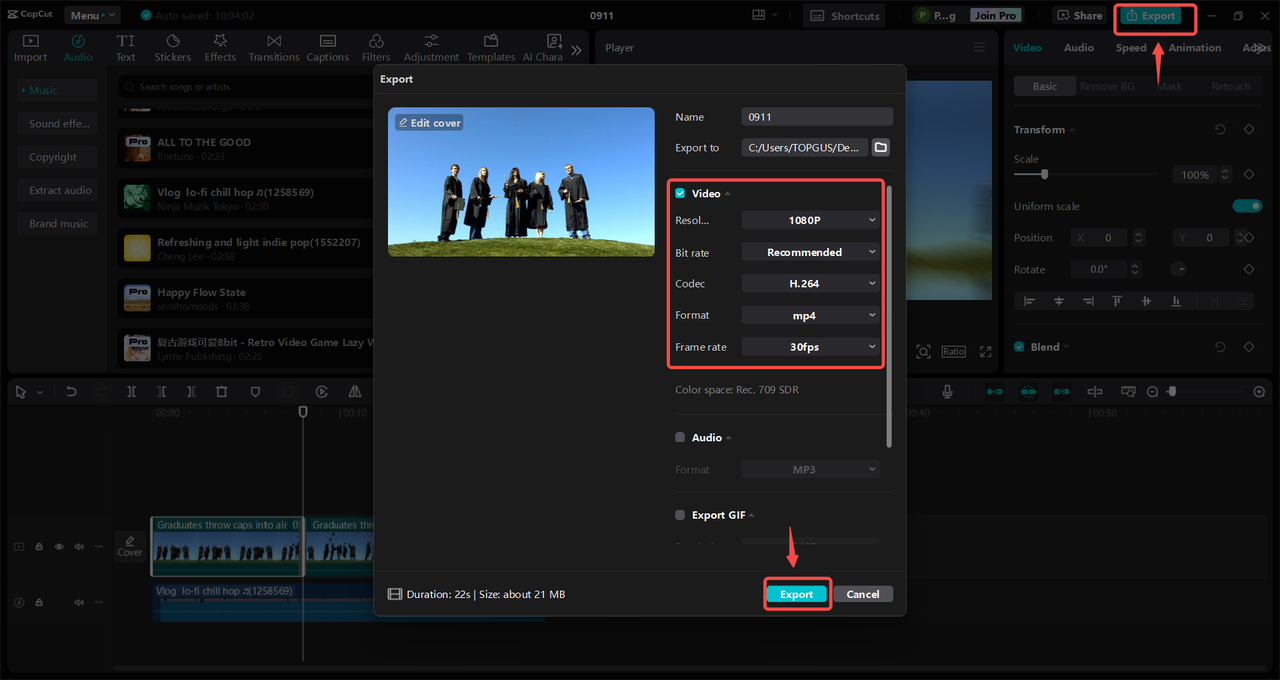Reset the Transform settings
Screen dimensions: 1280x680
point(1220,130)
